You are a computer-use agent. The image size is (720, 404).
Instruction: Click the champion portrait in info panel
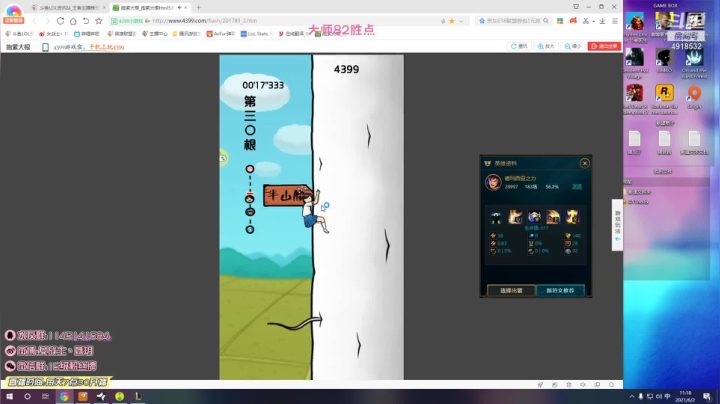coord(493,182)
